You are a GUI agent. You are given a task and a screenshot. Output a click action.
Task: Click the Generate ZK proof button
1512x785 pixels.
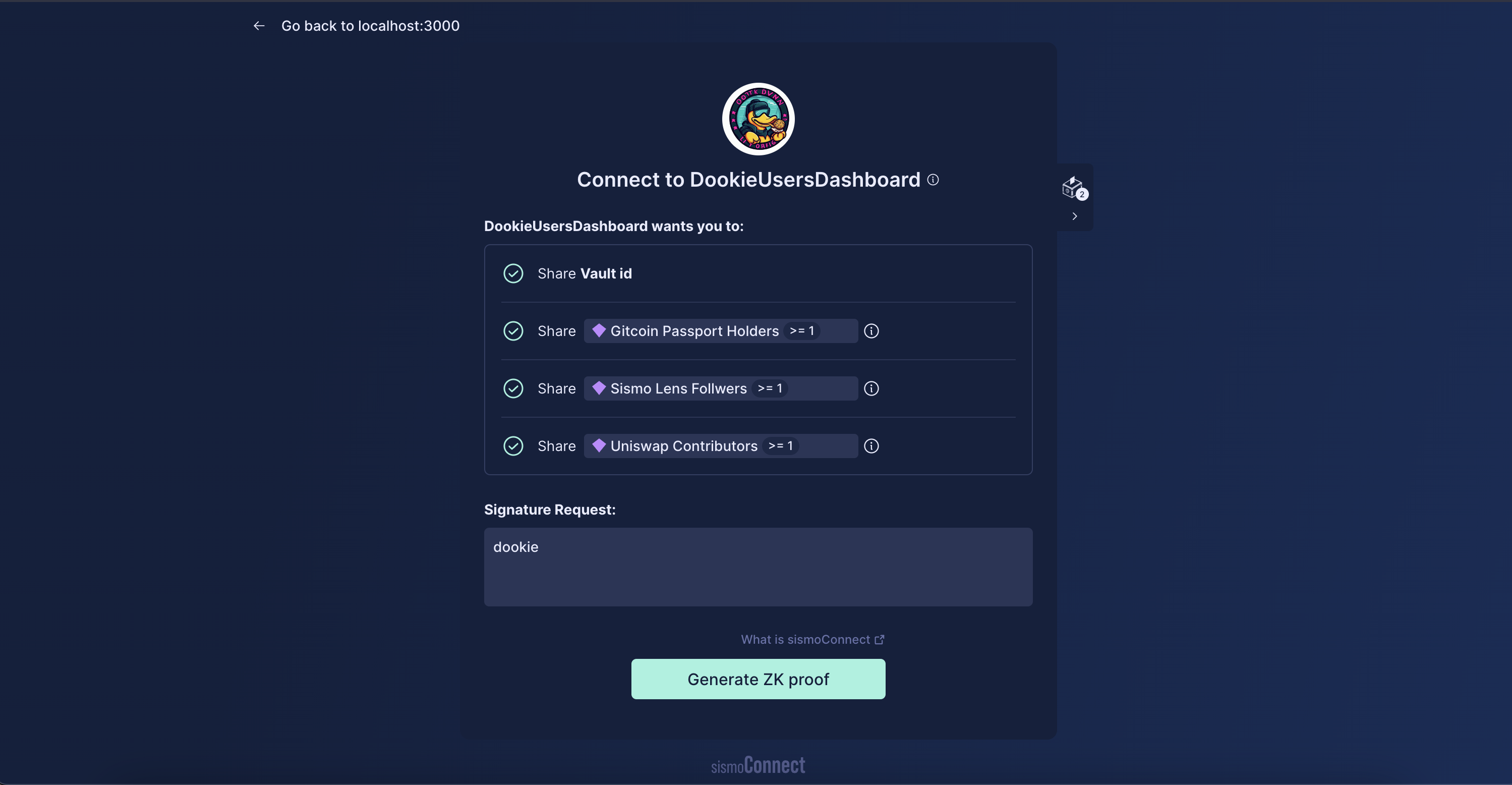758,680
